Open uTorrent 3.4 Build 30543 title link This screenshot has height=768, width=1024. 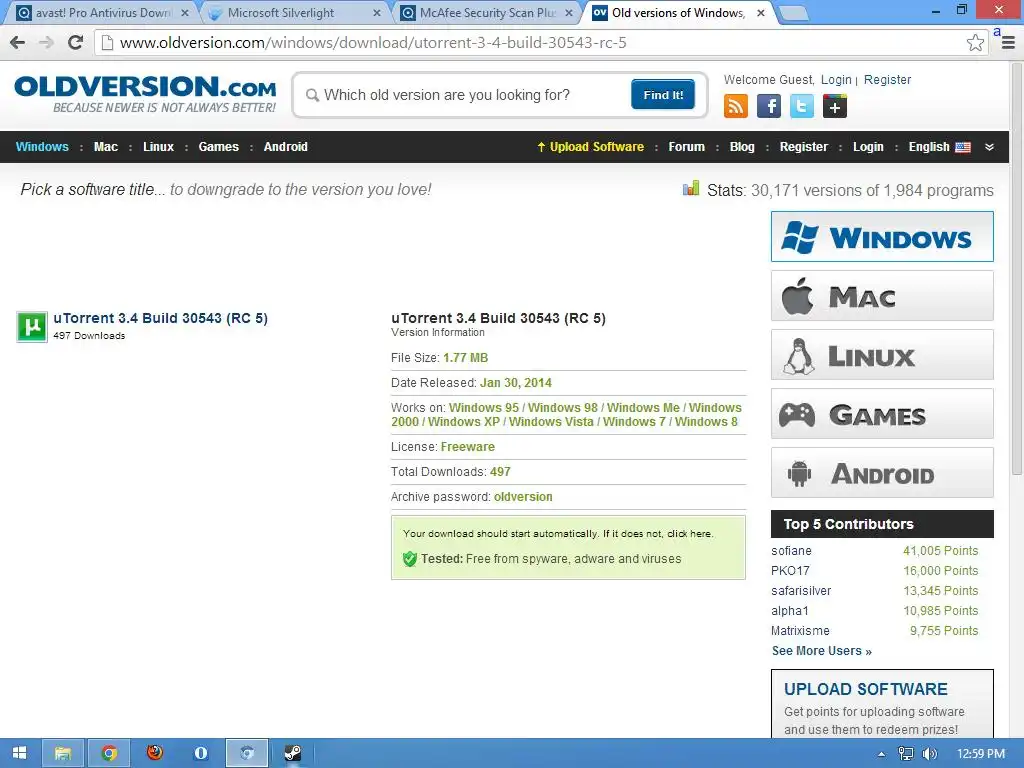[x=161, y=318]
